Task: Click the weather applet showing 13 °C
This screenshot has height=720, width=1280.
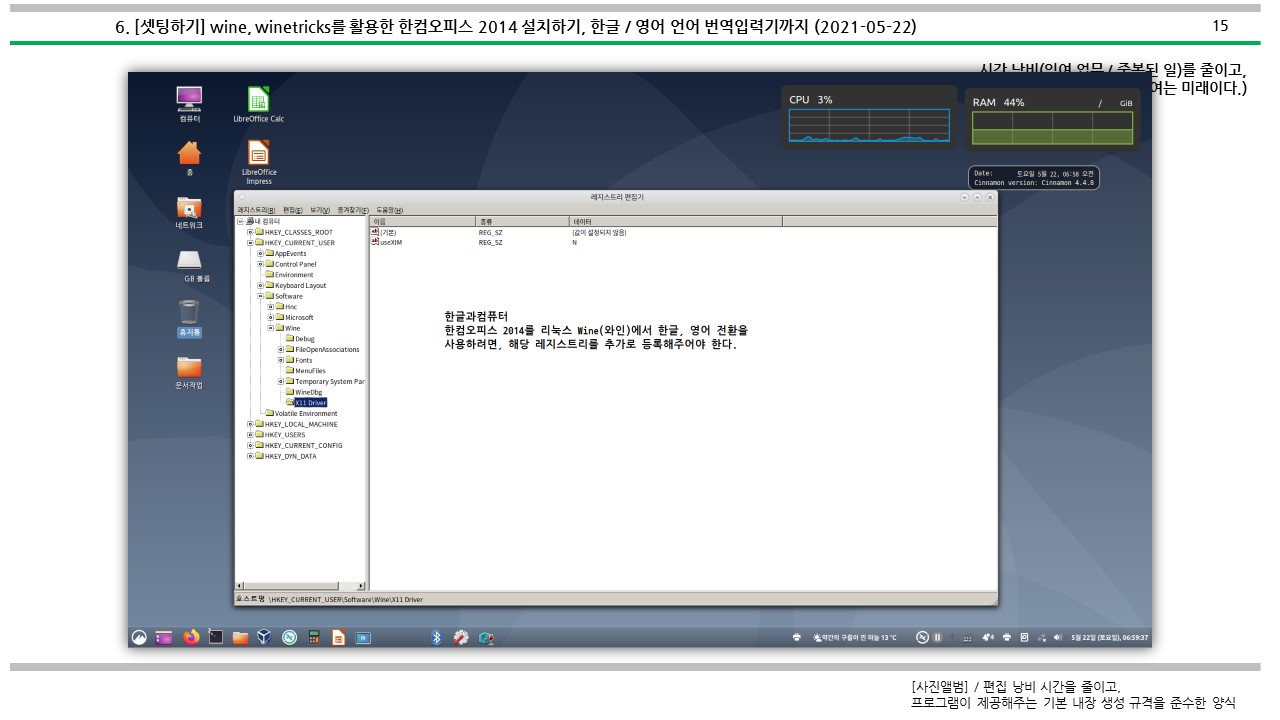Action: click(x=856, y=637)
